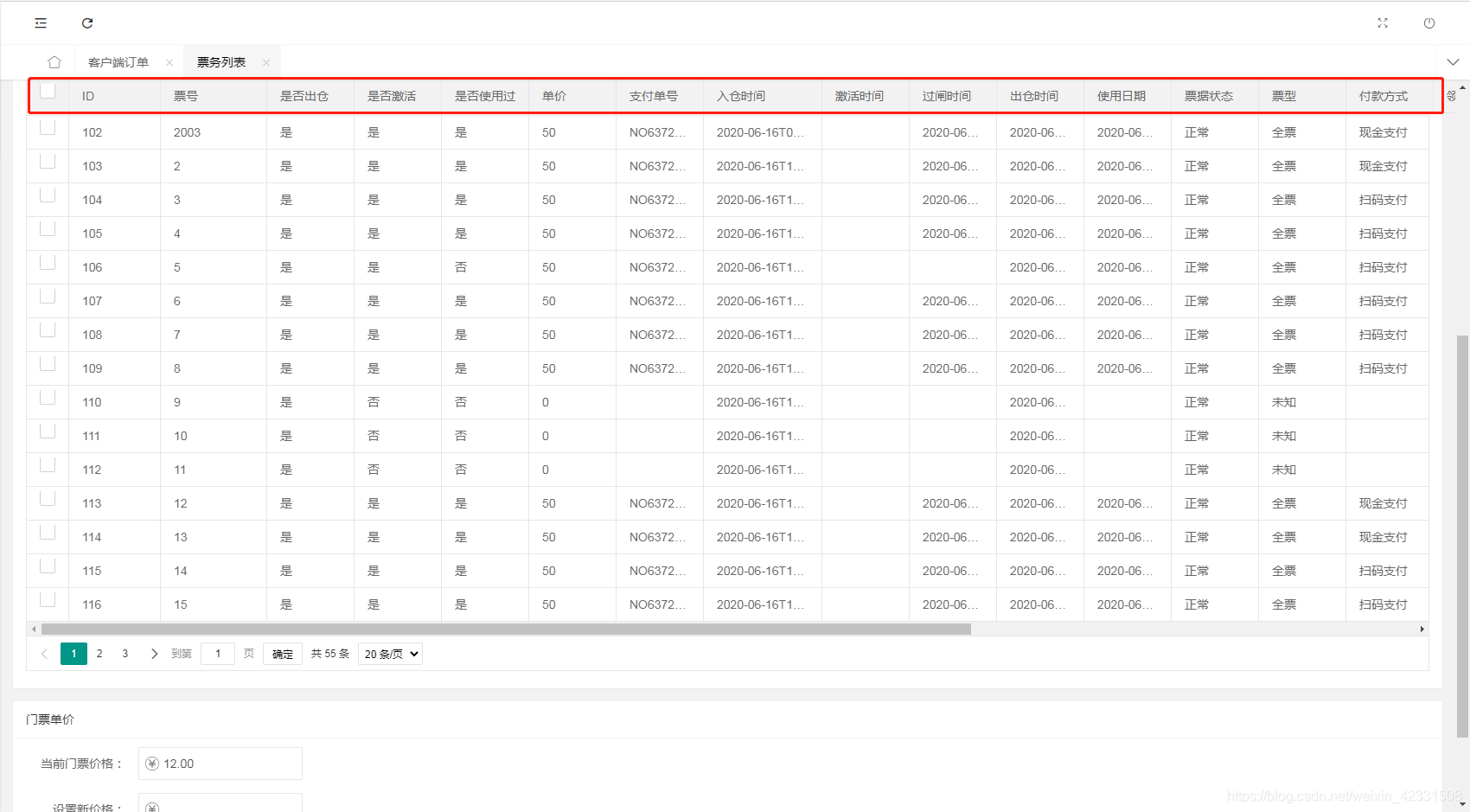Check the row with ID 108

coord(48,329)
